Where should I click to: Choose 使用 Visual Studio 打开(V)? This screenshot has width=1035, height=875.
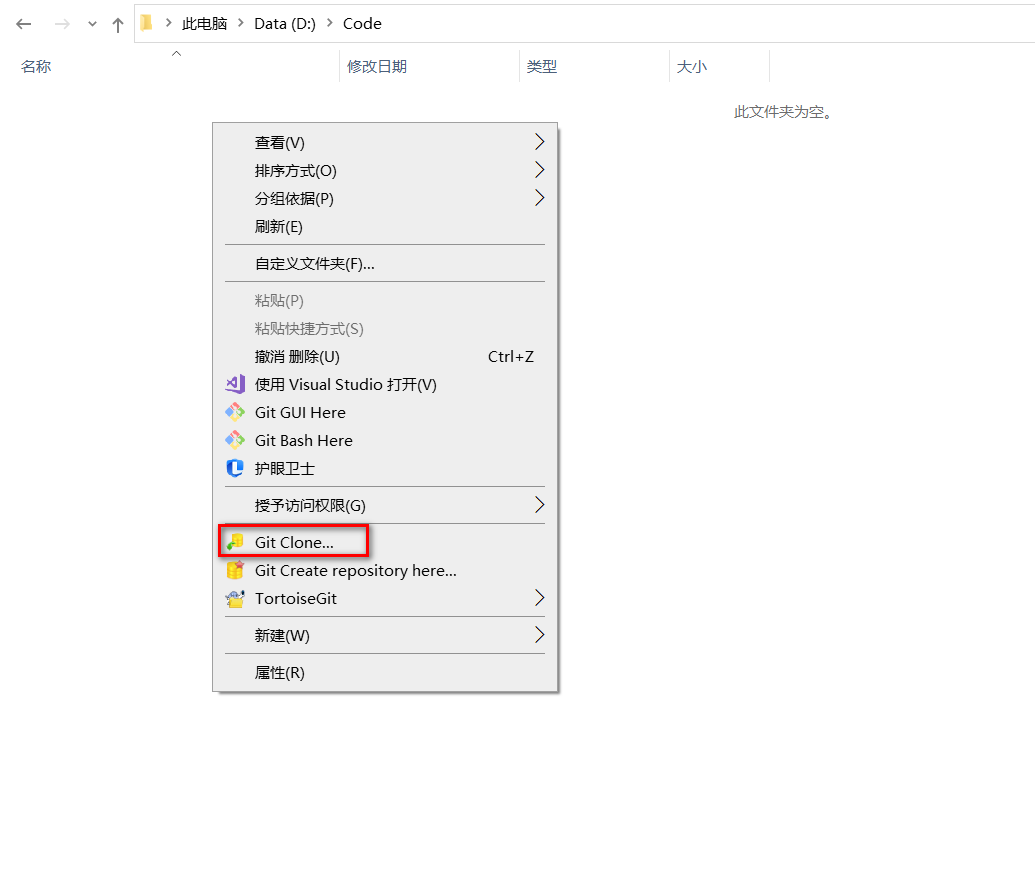point(385,385)
